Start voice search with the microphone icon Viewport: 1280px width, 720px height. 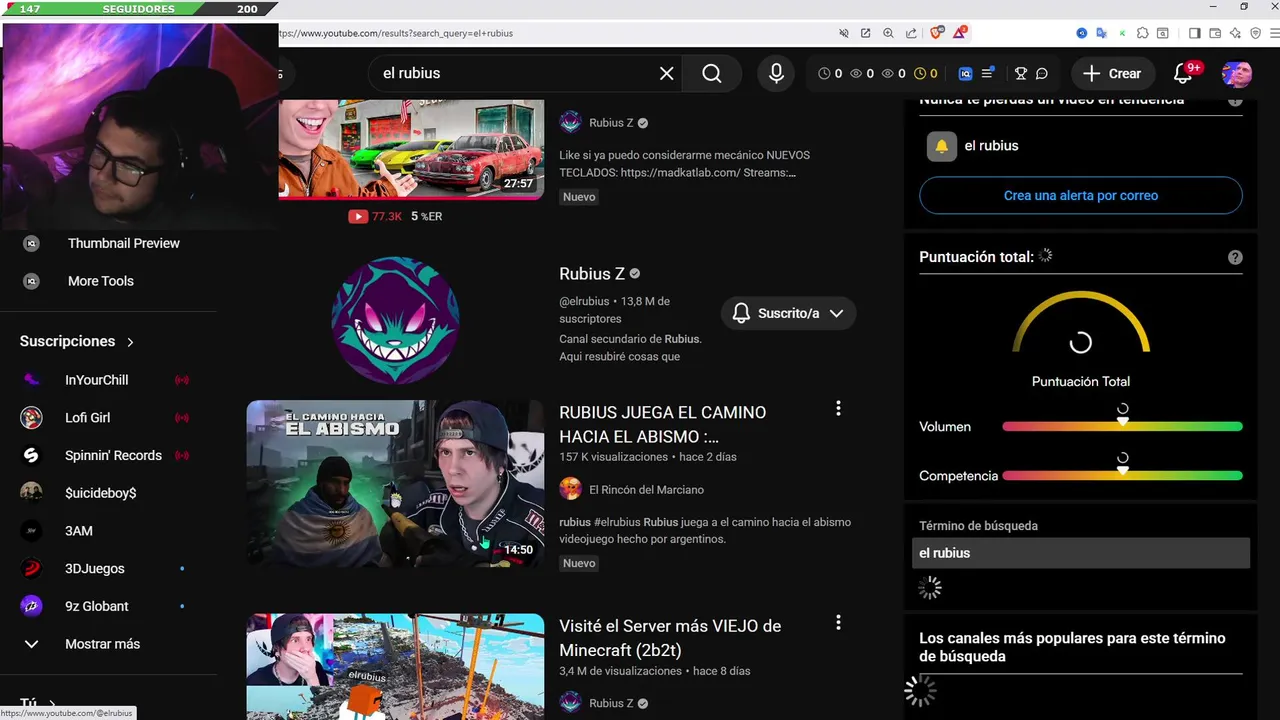click(x=776, y=73)
